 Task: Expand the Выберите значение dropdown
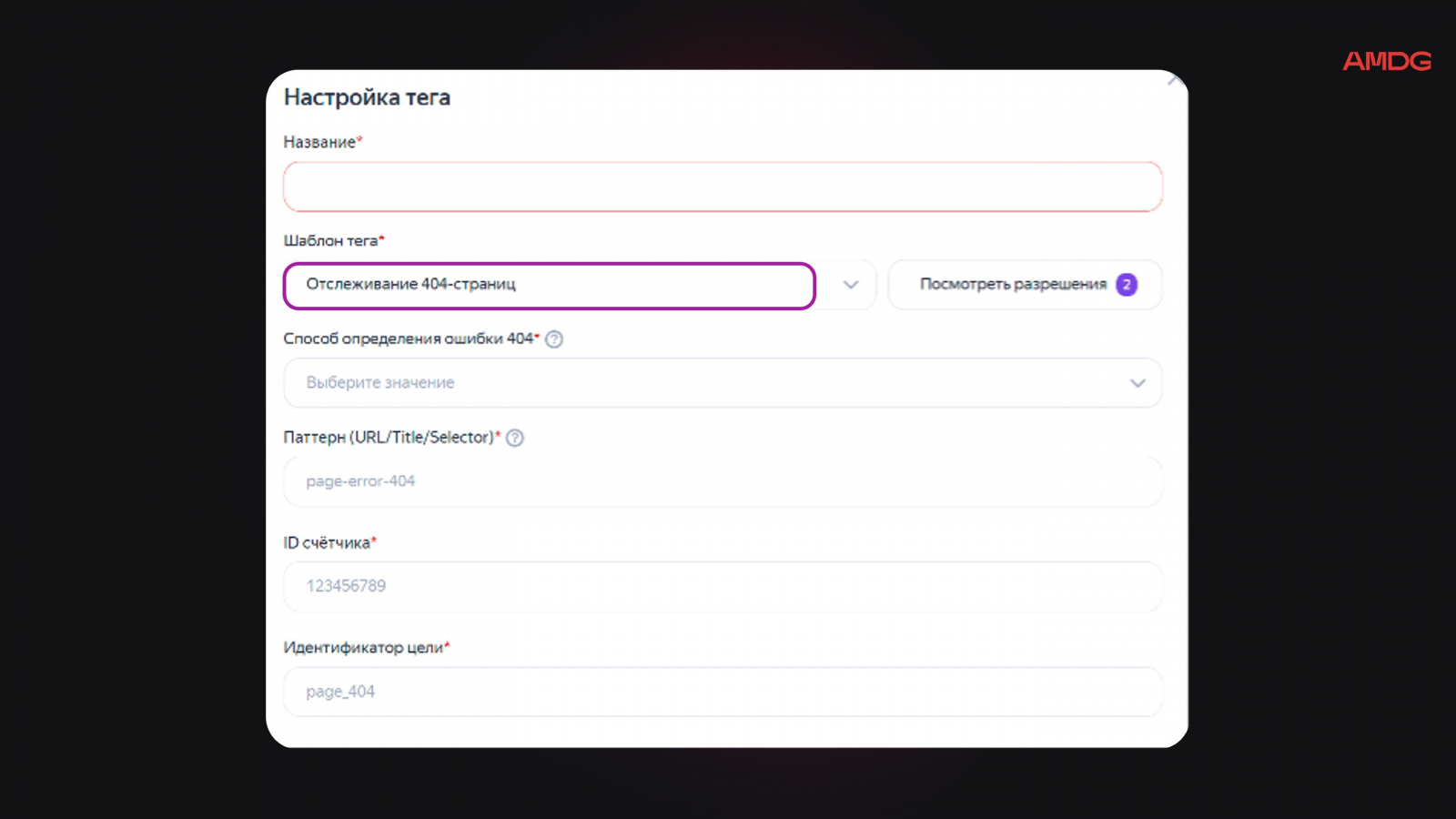[x=710, y=383]
